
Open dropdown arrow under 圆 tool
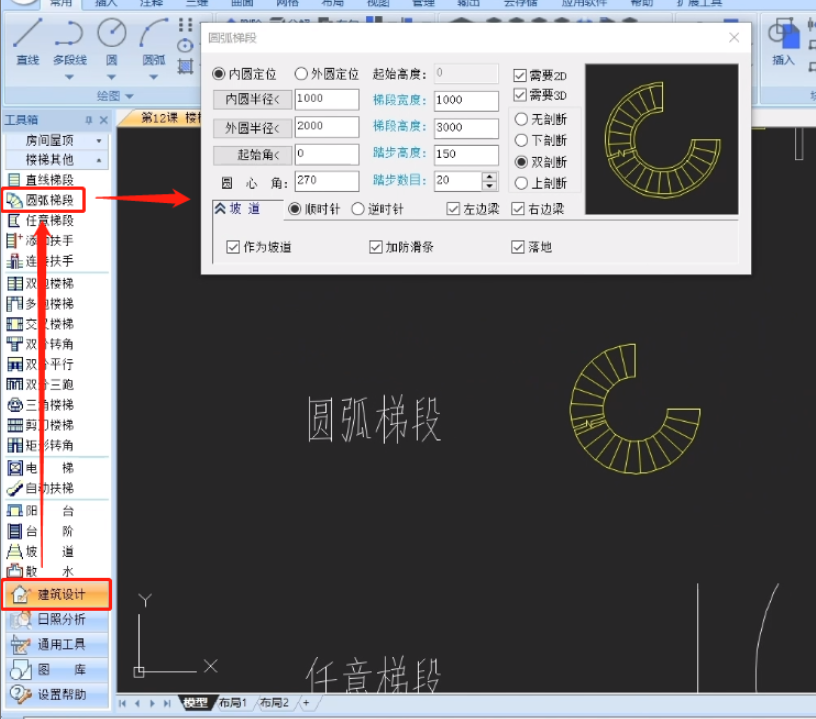pos(111,77)
